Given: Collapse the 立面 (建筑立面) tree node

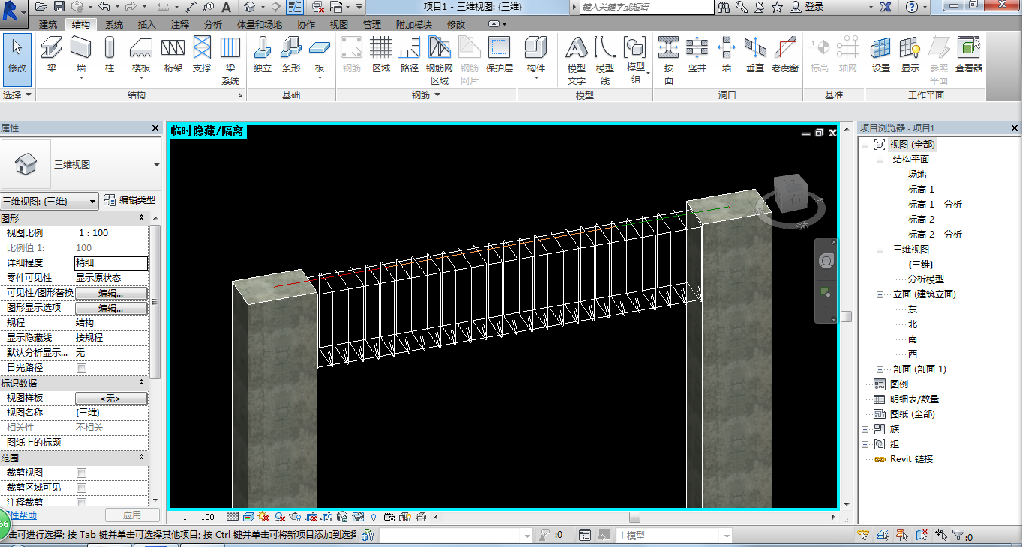Looking at the screenshot, I should click(880, 295).
